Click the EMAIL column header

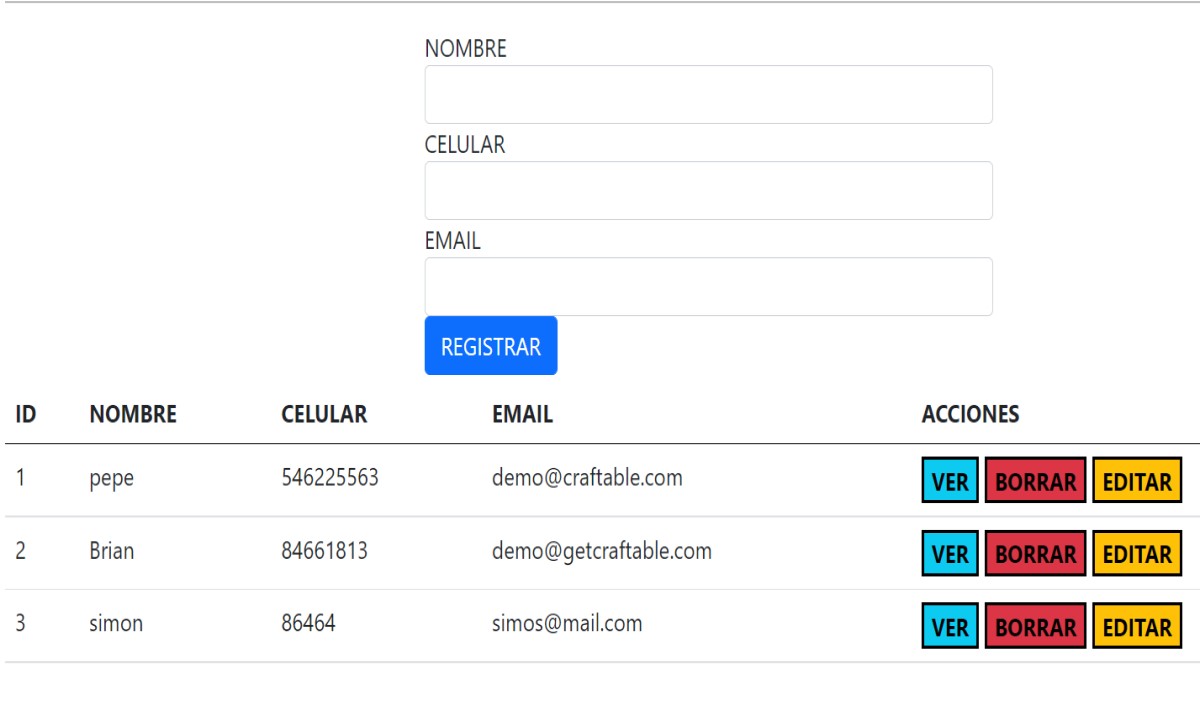[522, 414]
